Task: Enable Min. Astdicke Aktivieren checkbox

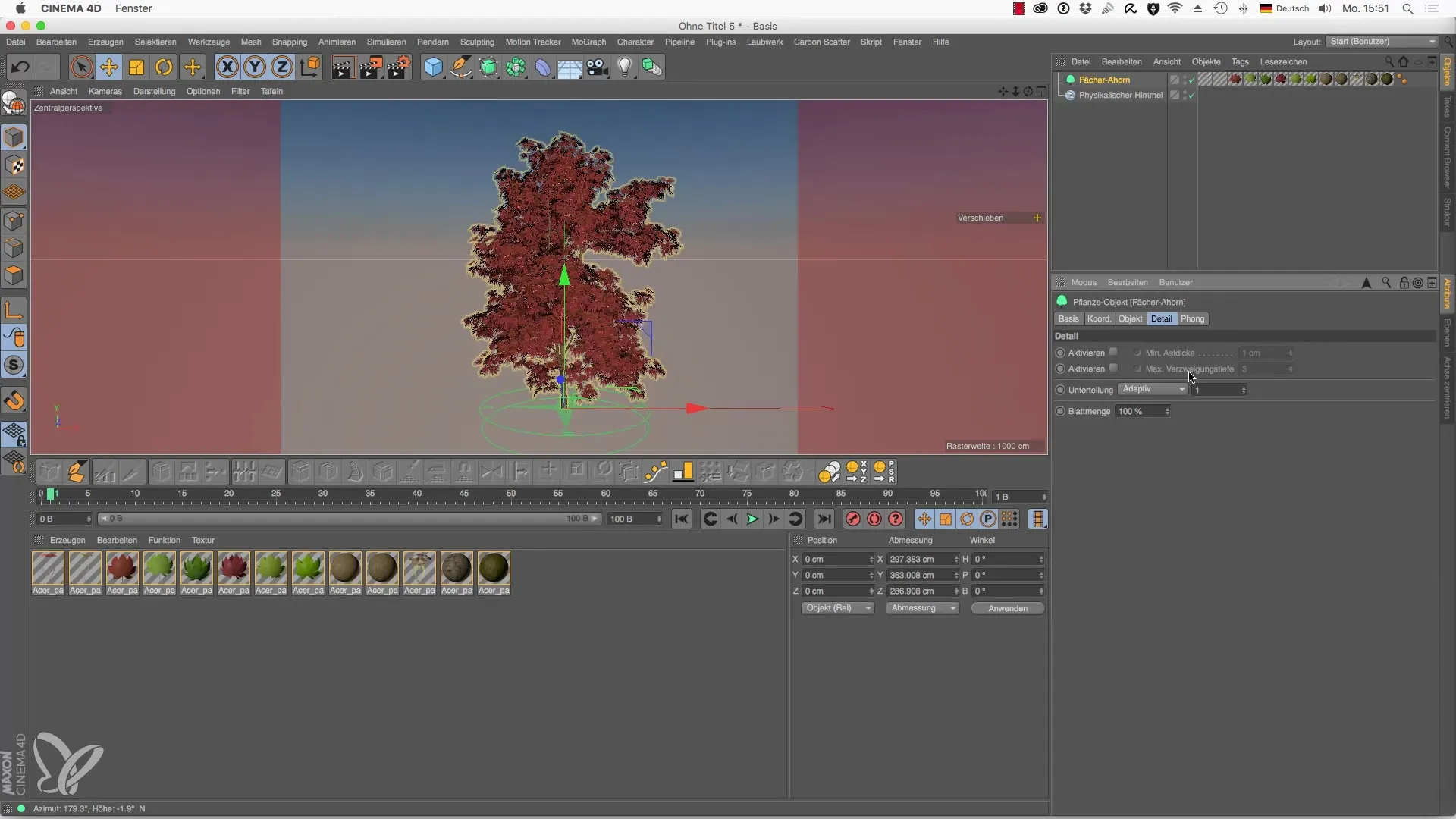Action: tap(1113, 352)
